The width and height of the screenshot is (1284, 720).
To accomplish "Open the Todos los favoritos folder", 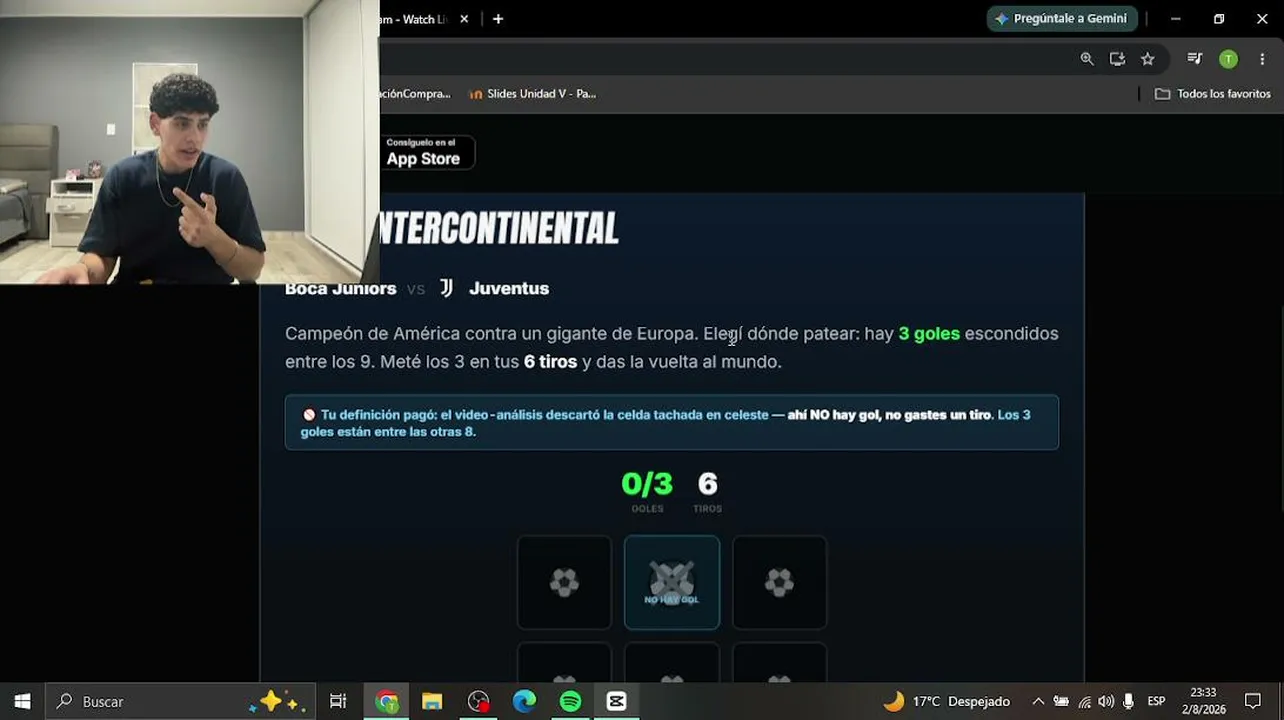I will pyautogui.click(x=1213, y=94).
